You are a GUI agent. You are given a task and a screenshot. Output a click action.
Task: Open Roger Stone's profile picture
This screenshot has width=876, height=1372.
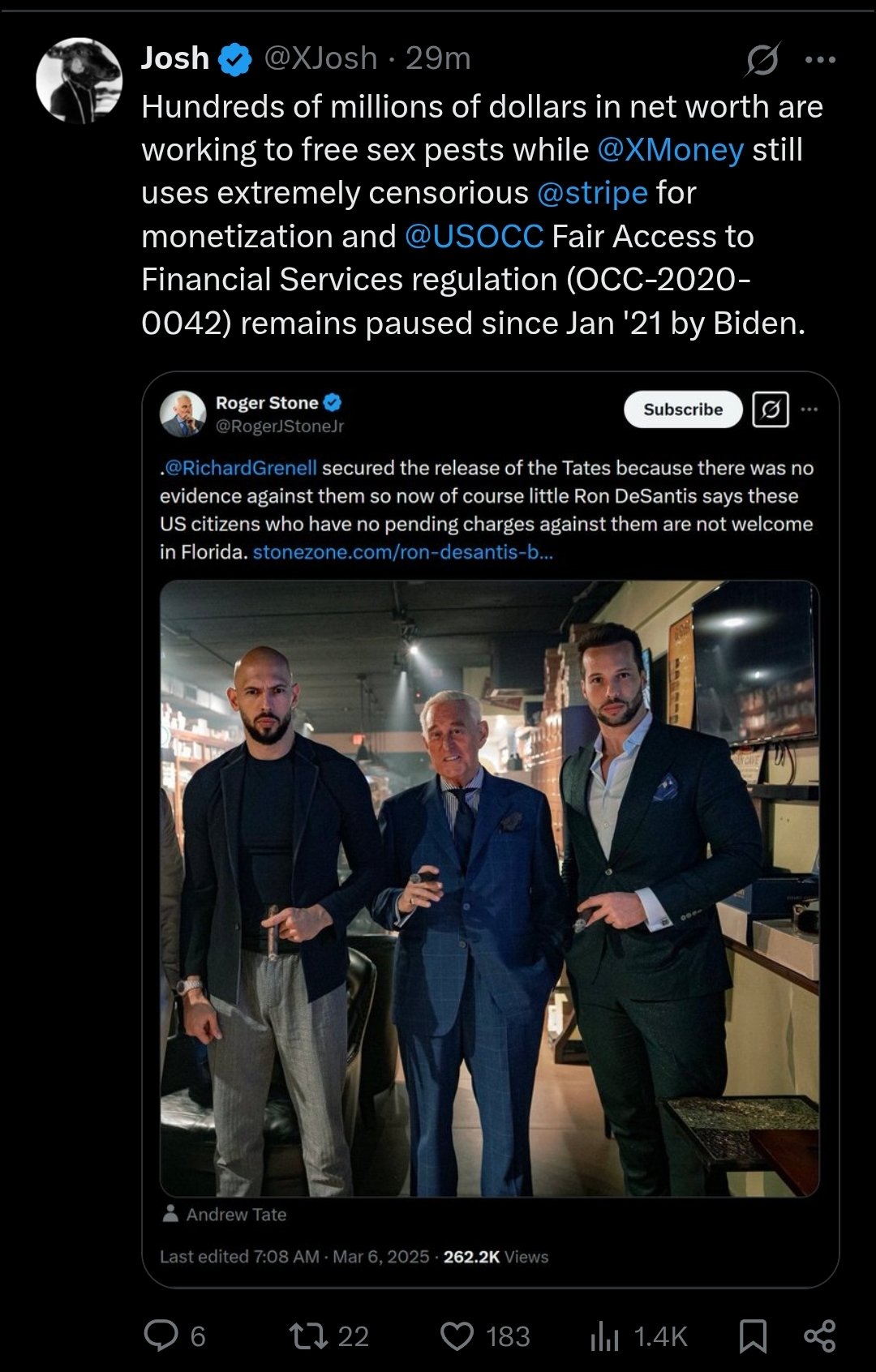182,413
